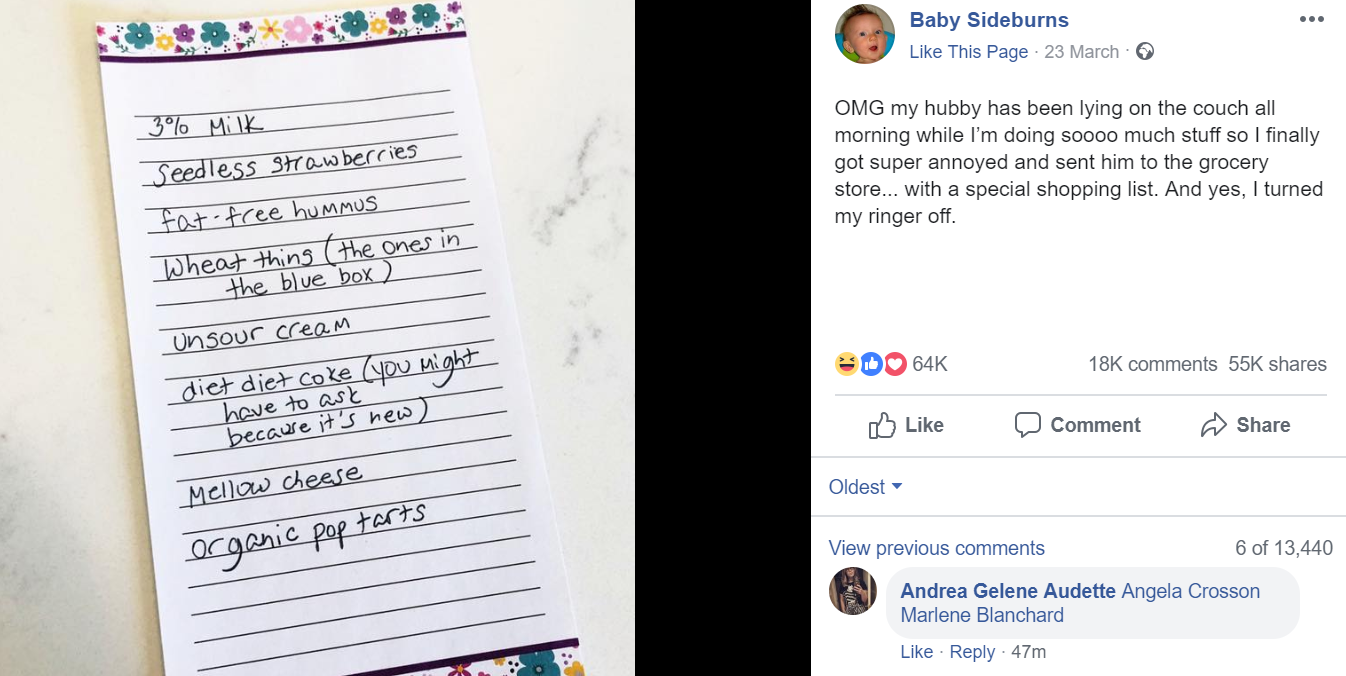Click the Like This Page link

point(968,52)
